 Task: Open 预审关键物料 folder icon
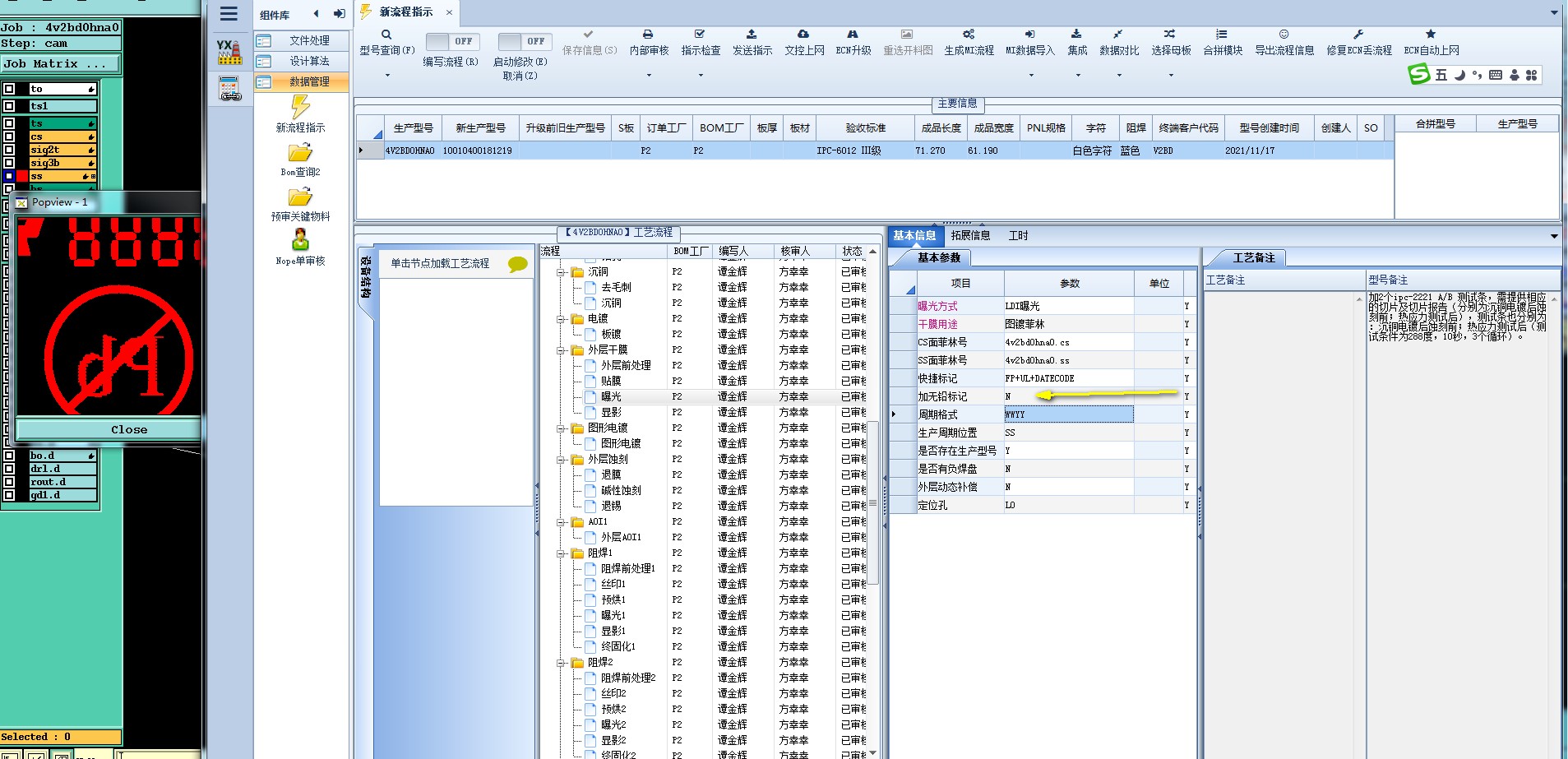tap(300, 197)
